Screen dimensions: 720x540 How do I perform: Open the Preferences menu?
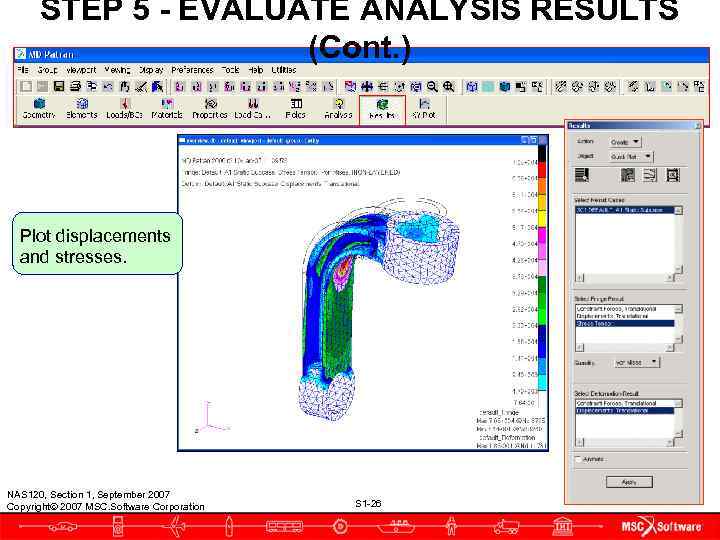pyautogui.click(x=192, y=70)
